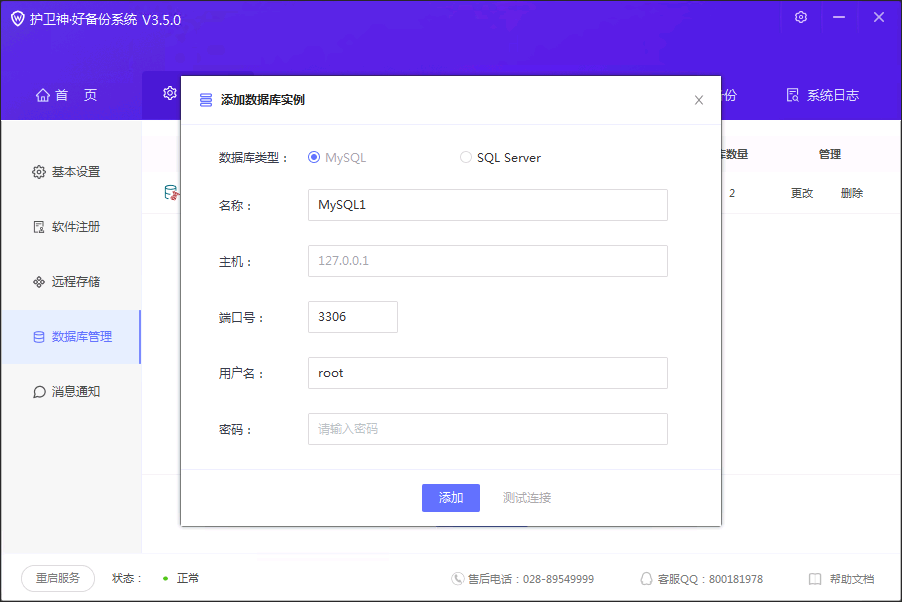The height and width of the screenshot is (602, 902).
Task: Minimize the backup system window
Action: (x=839, y=17)
